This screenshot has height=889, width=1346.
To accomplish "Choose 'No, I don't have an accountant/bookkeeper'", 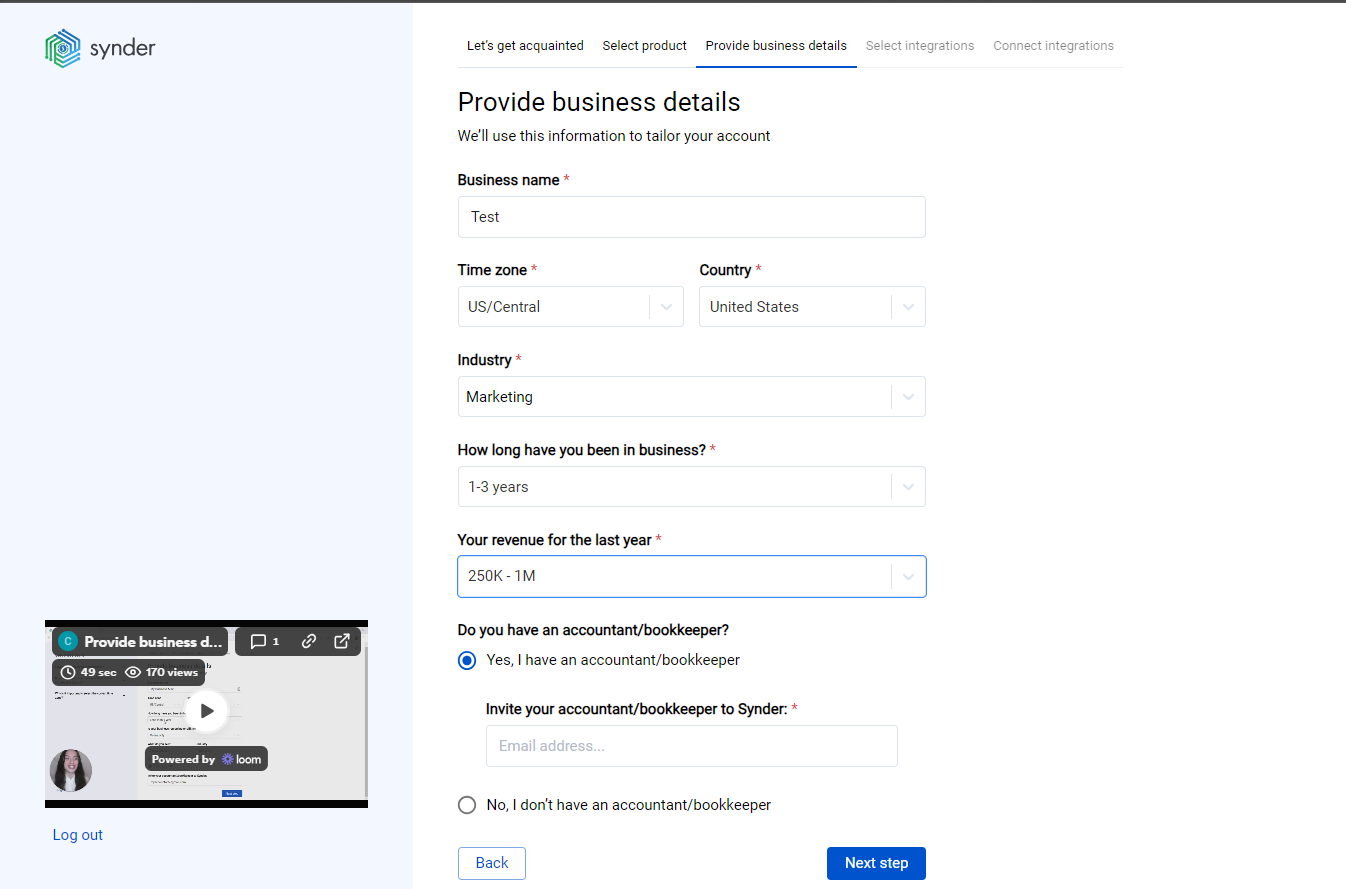I will click(x=467, y=804).
